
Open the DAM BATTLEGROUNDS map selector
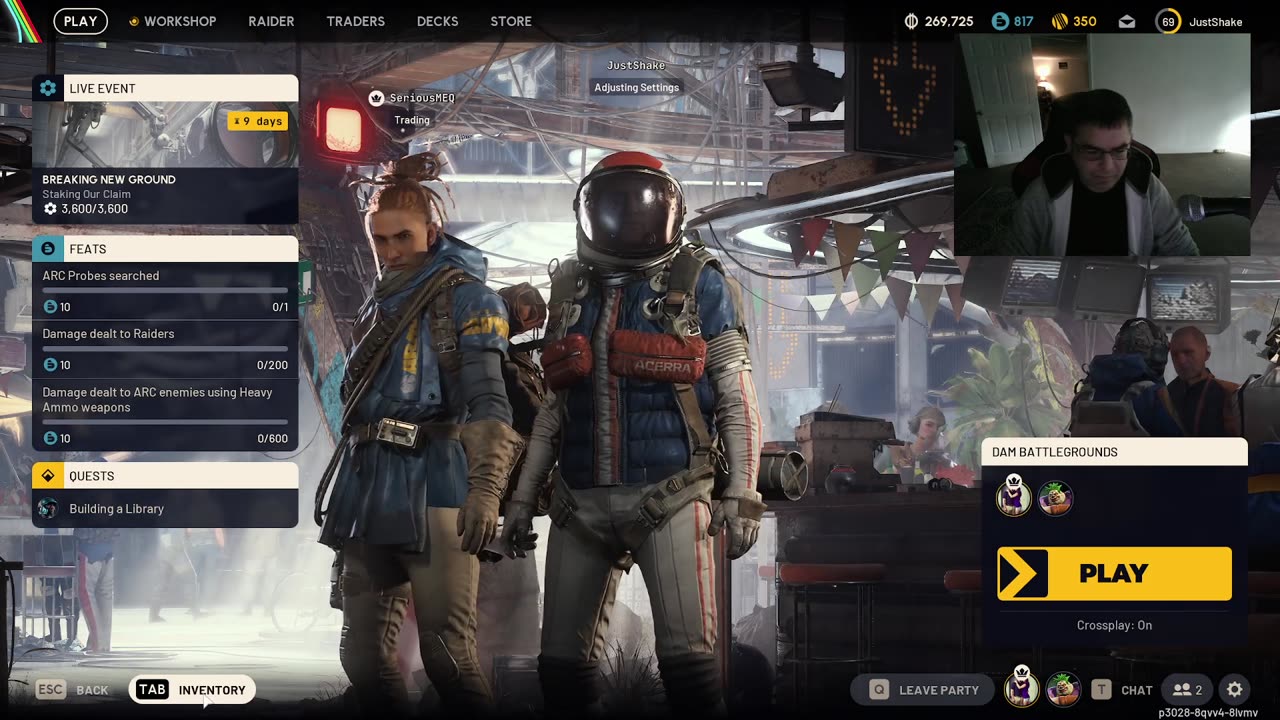coord(1115,452)
